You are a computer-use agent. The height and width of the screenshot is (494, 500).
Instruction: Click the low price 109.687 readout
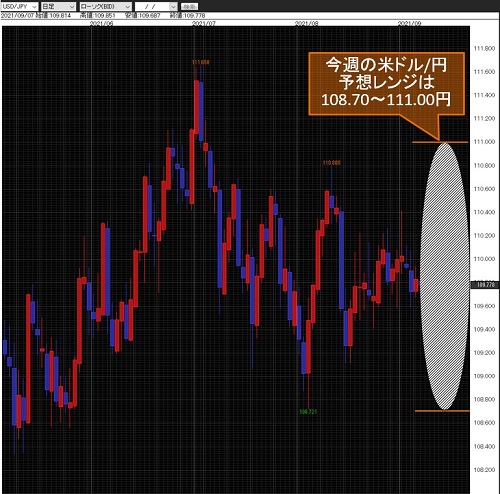click(143, 16)
